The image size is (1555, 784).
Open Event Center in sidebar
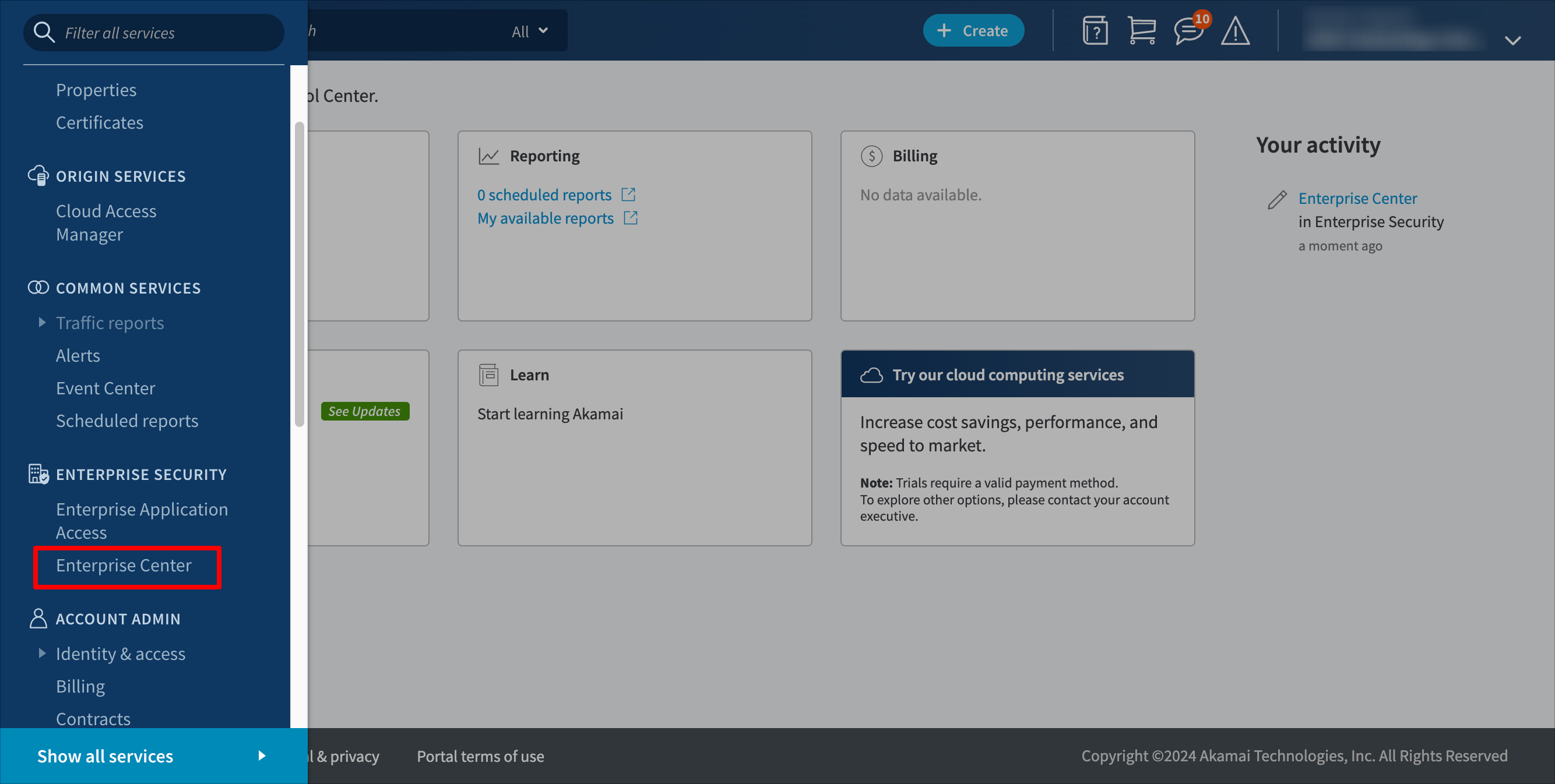(x=105, y=388)
